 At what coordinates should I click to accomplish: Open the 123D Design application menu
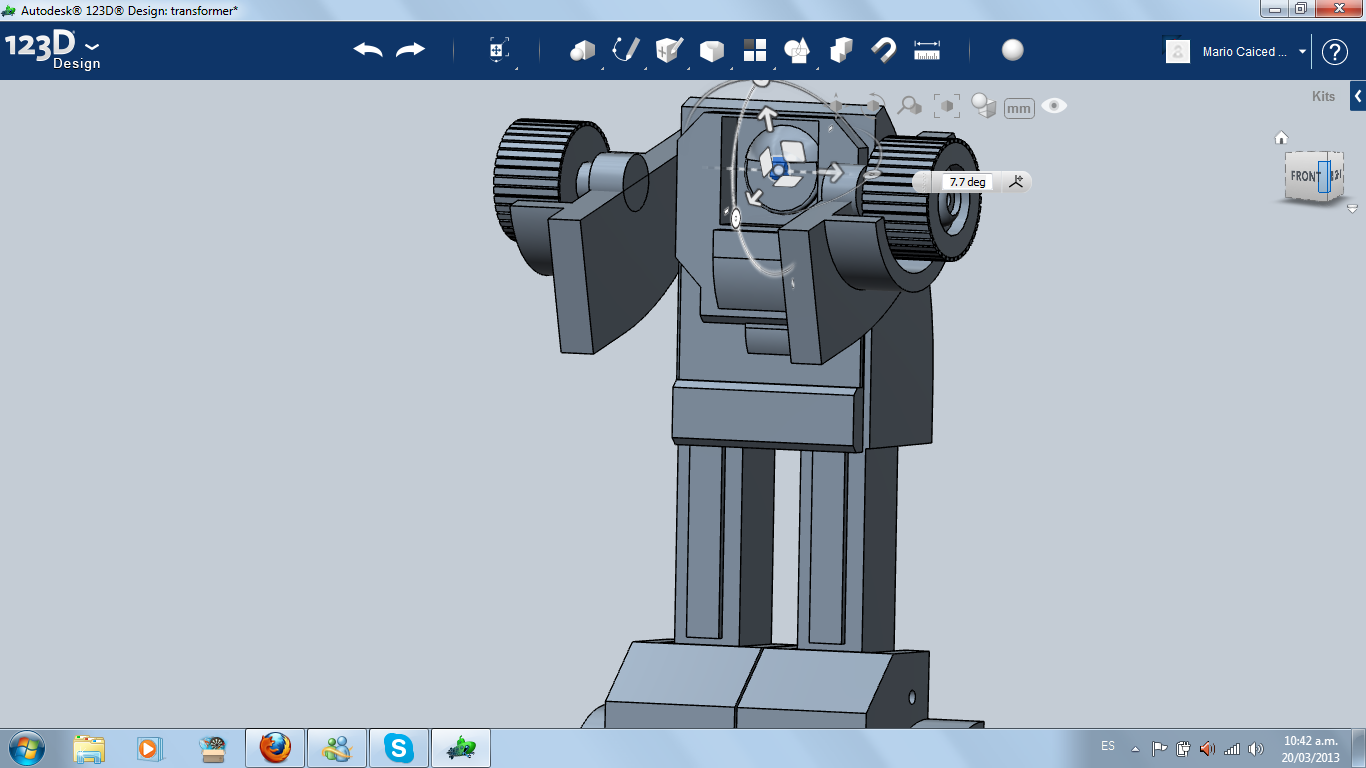tap(53, 51)
